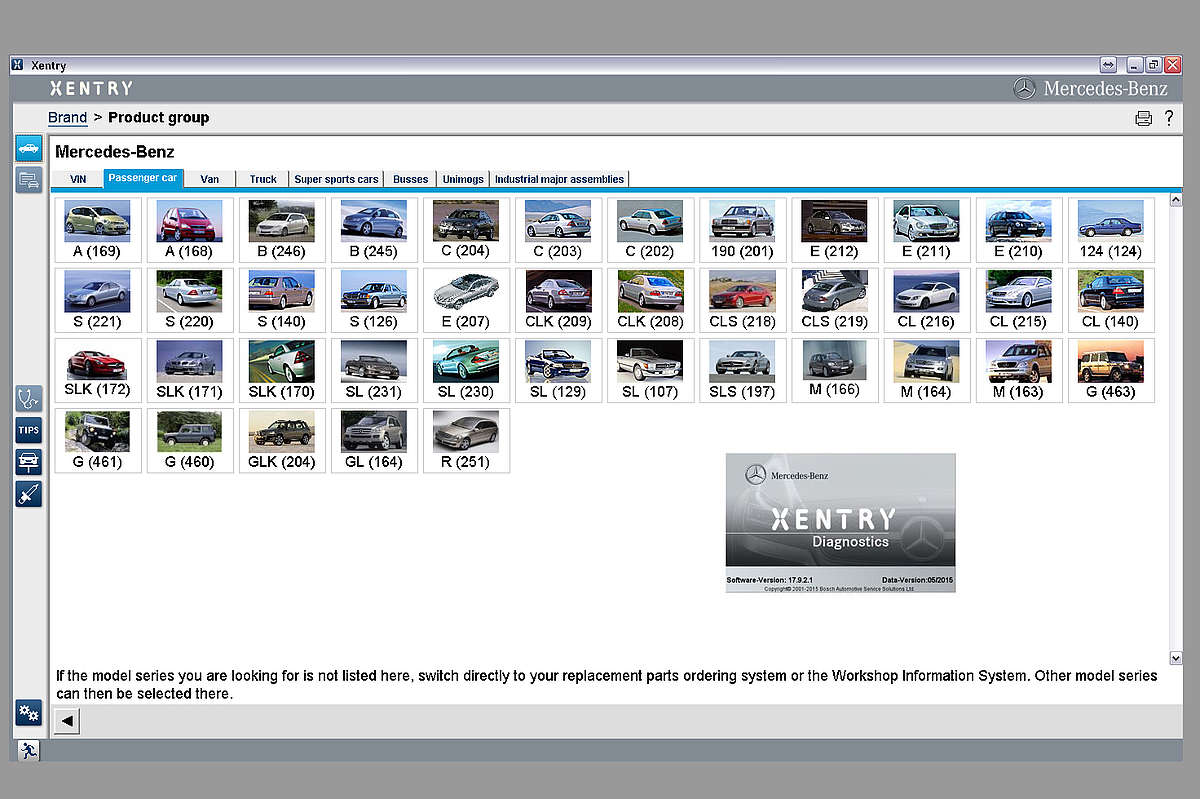This screenshot has height=799, width=1200.
Task: Open the TIPS sidebar icon
Action: tap(28, 430)
